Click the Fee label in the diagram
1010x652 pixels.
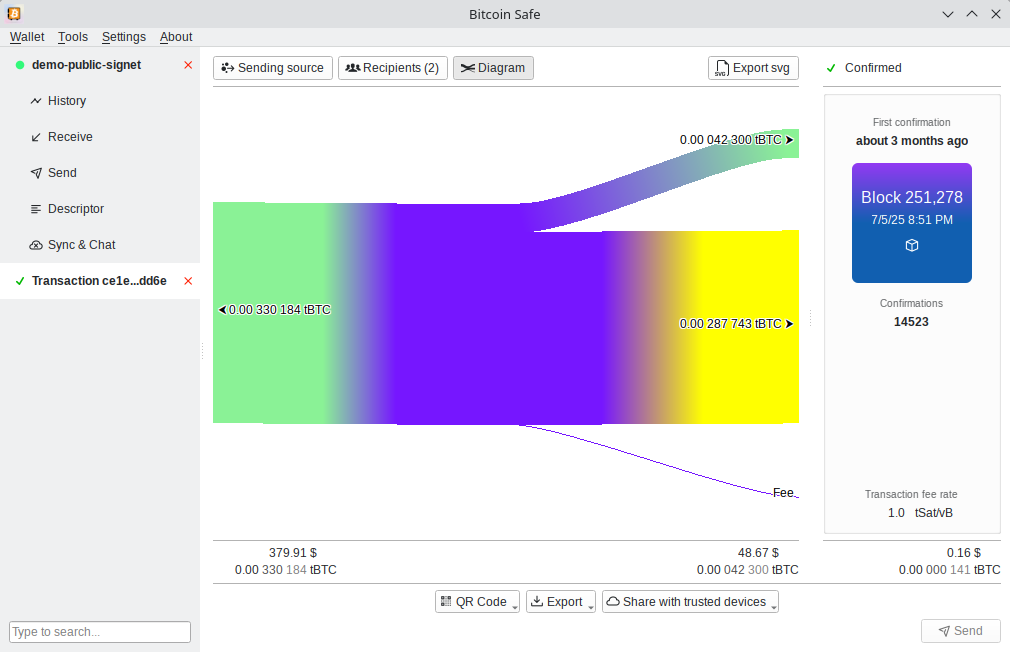click(x=783, y=493)
